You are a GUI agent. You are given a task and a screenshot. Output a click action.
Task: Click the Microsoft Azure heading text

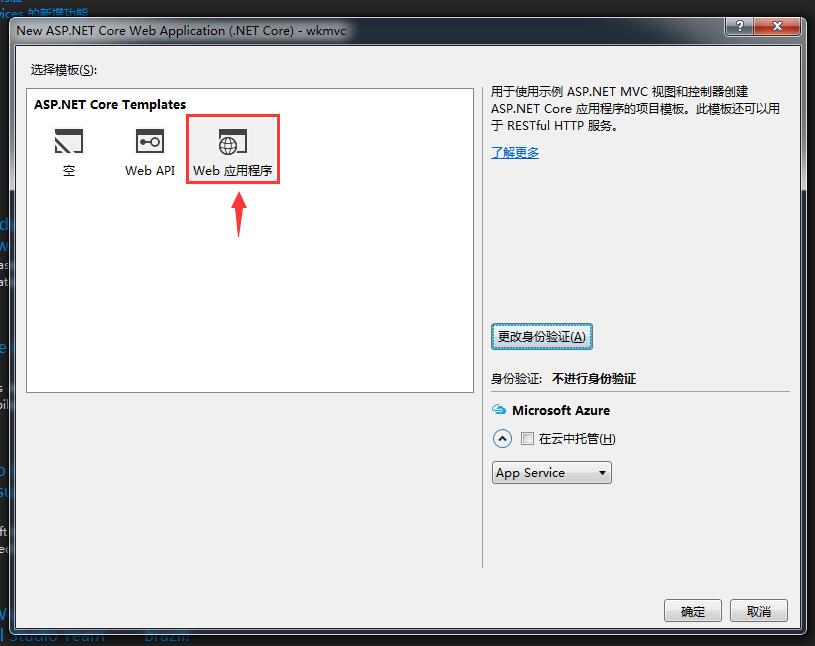pos(561,410)
